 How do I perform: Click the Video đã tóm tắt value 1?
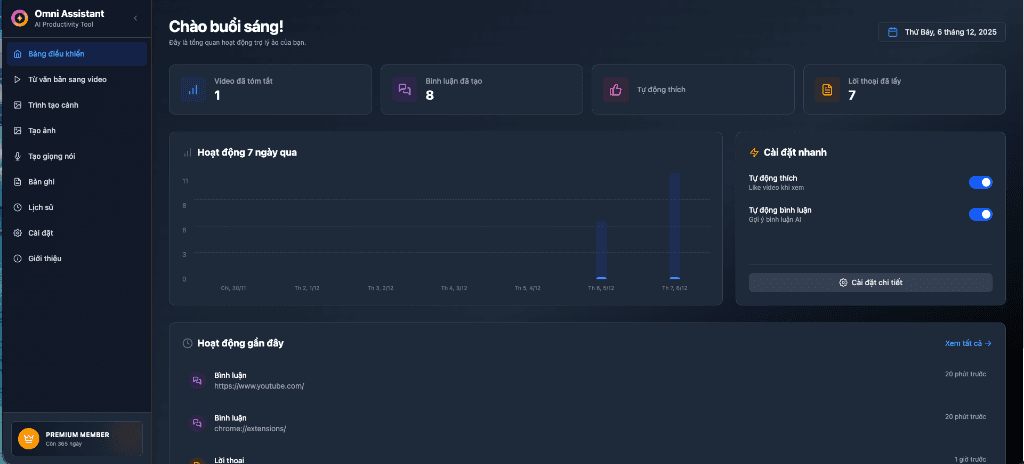tap(217, 95)
